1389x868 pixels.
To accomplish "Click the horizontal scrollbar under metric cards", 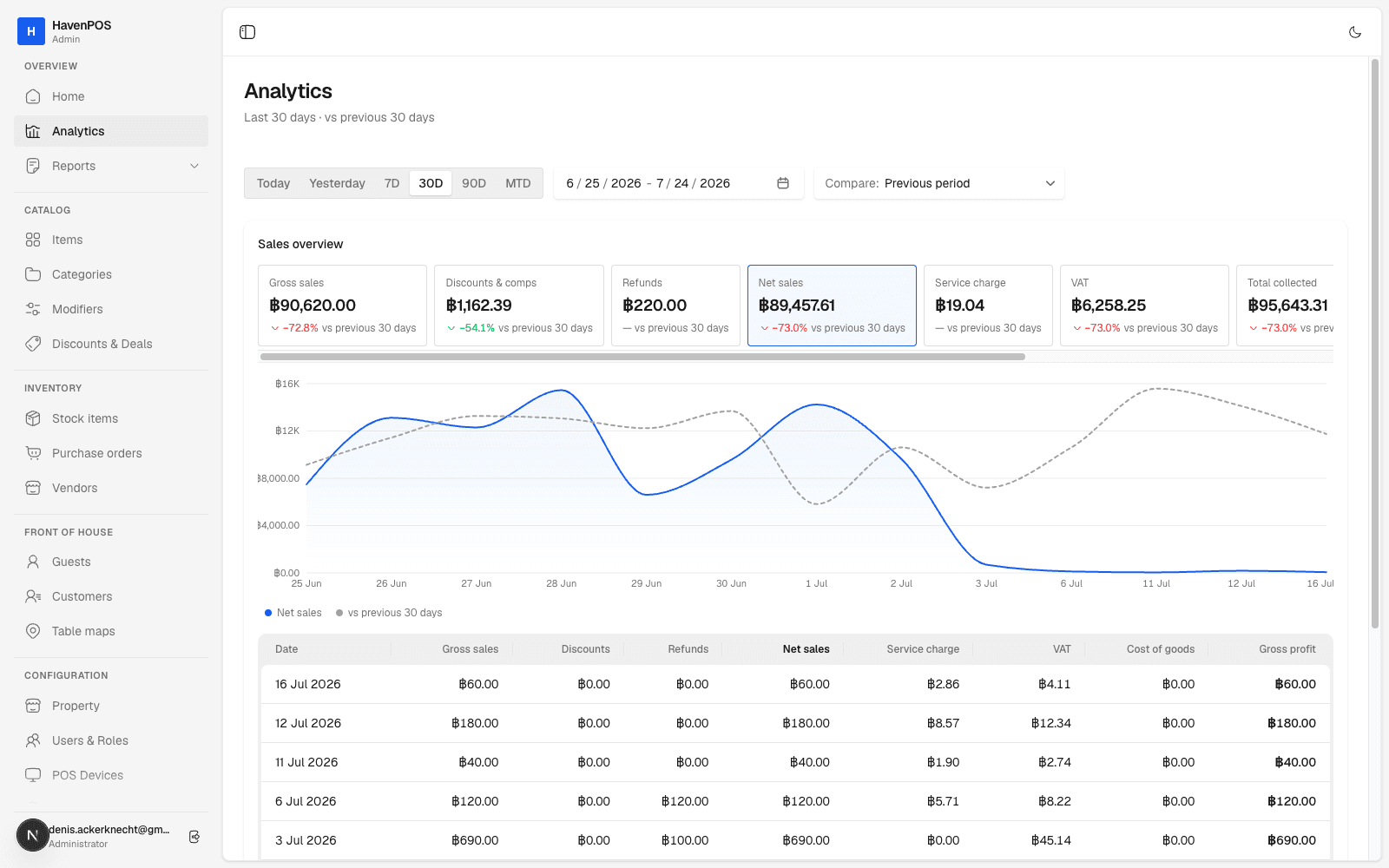I will point(642,357).
